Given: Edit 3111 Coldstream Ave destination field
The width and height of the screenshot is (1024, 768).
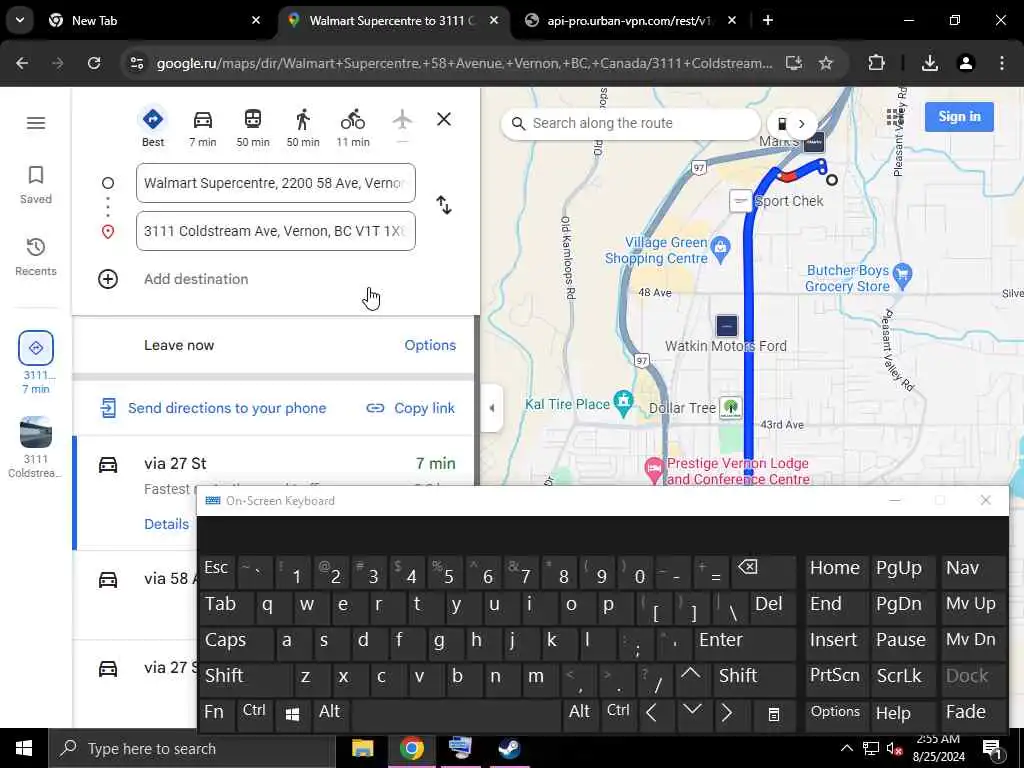Looking at the screenshot, I should tap(276, 231).
